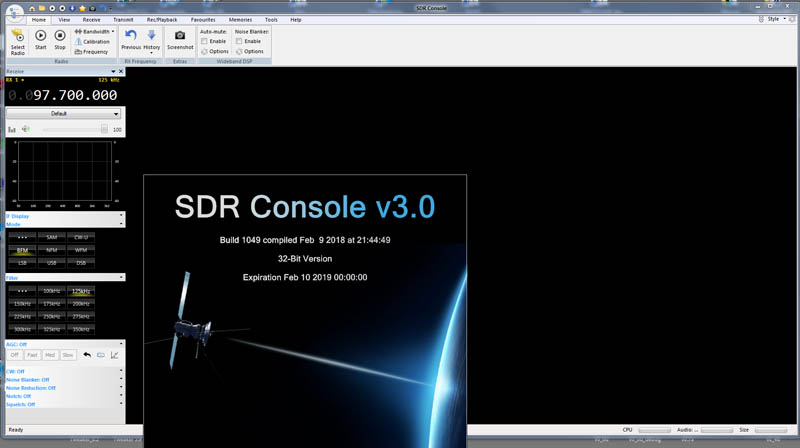Select SAM mode
This screenshot has width=800, height=448.
click(52, 237)
